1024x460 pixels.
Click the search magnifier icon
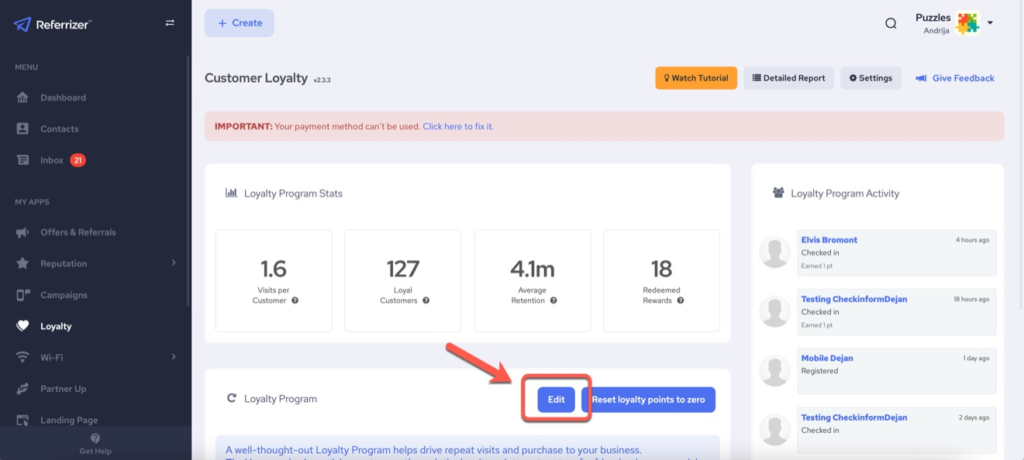(x=890, y=24)
